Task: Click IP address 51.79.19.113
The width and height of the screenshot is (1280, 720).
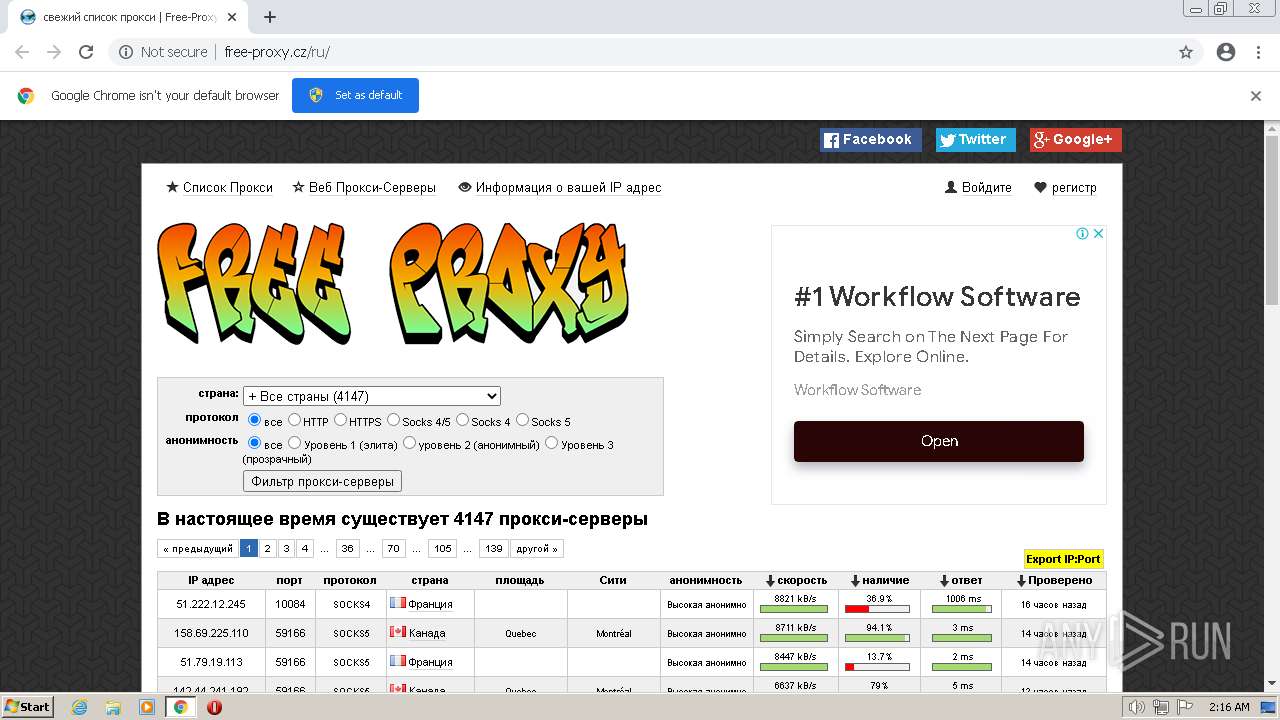Action: point(211,662)
